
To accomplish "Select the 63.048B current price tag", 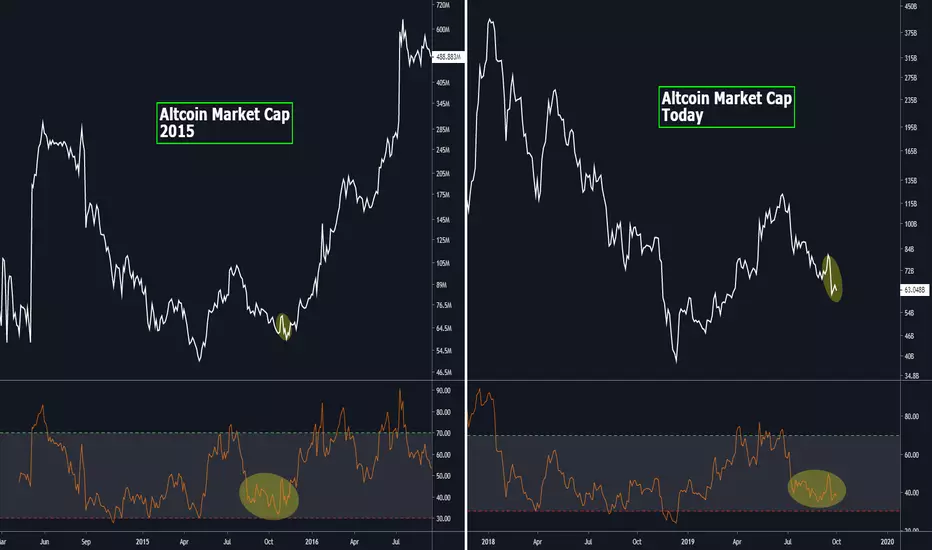I will tap(914, 290).
